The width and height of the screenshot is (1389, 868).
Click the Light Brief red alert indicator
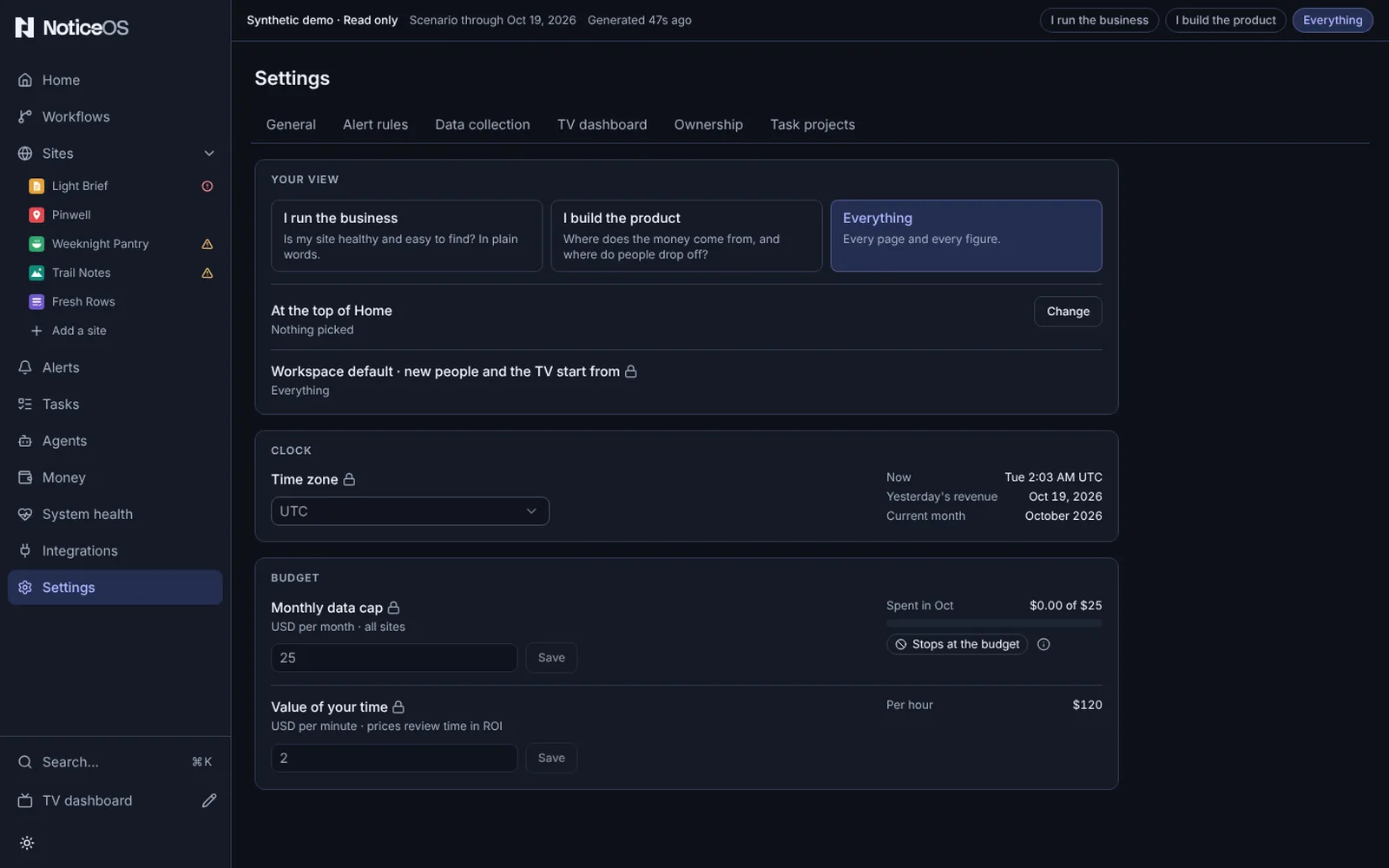pos(207,186)
